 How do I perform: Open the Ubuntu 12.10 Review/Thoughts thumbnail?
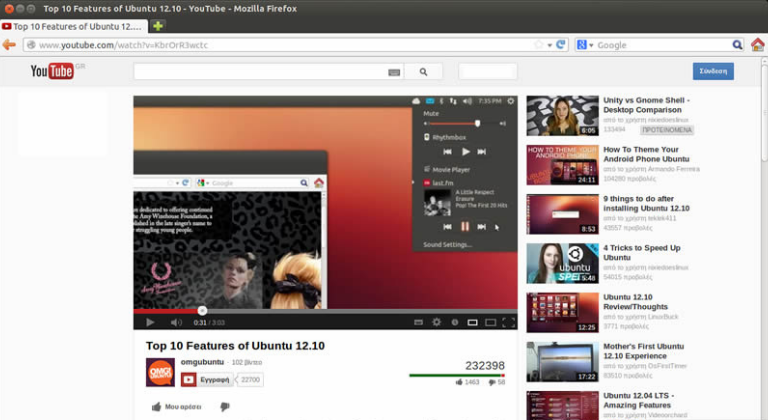(562, 313)
